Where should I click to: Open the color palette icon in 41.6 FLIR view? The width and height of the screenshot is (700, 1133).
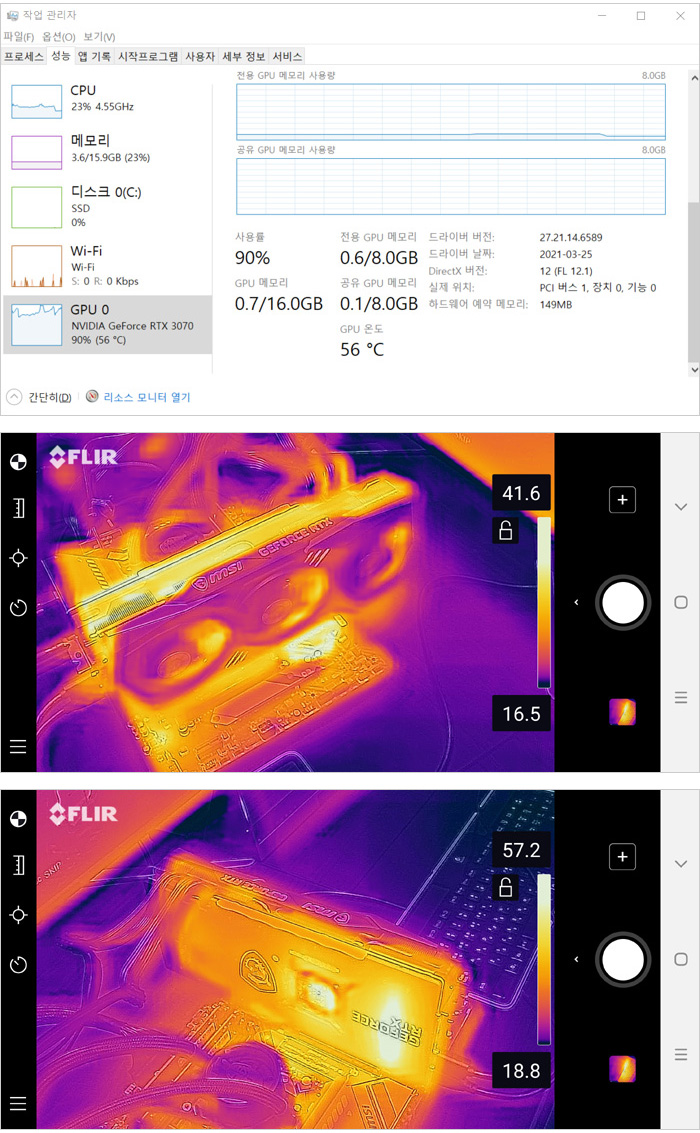coord(18,462)
